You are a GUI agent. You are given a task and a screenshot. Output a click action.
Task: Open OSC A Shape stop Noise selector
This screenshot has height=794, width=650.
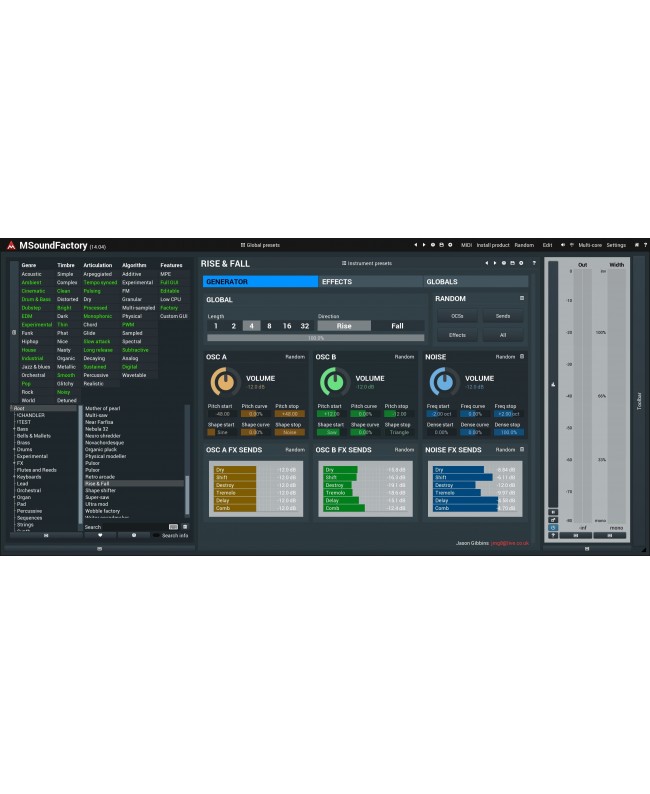(290, 432)
